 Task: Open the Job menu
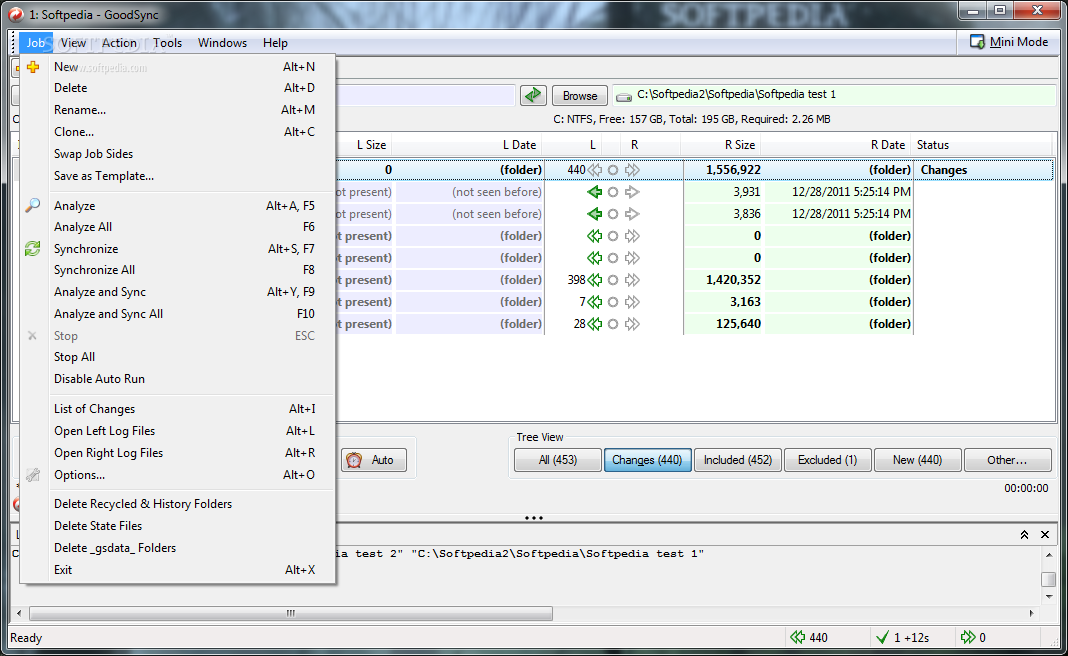pyautogui.click(x=35, y=43)
